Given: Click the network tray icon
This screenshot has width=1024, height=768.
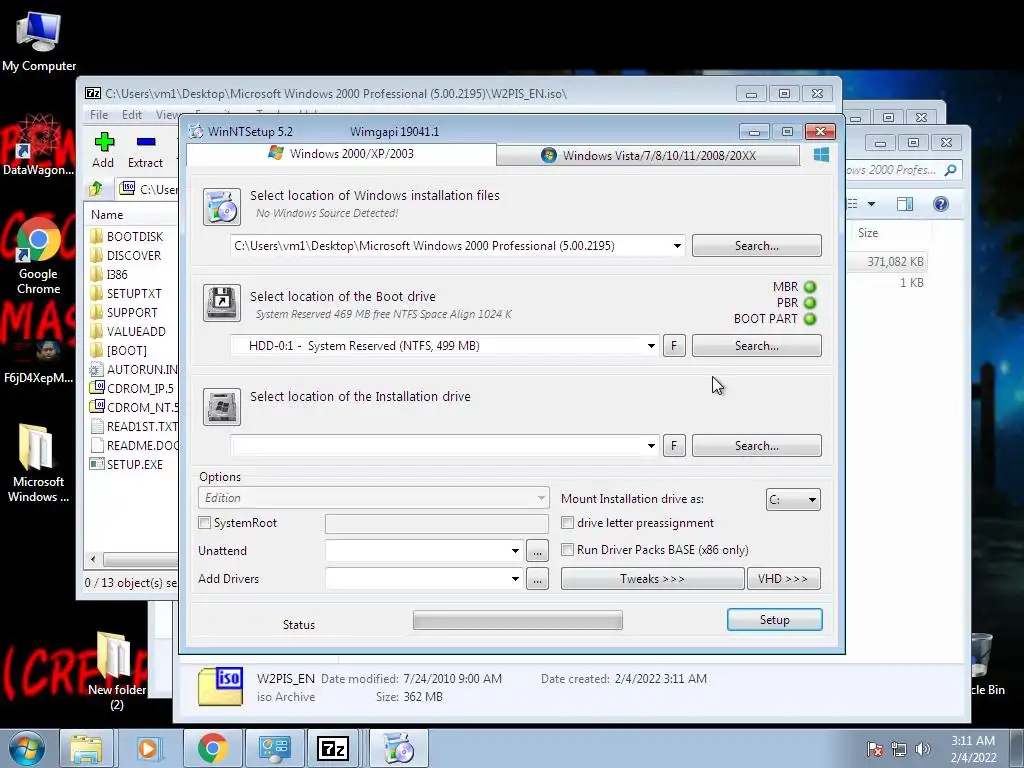Looking at the screenshot, I should (899, 749).
